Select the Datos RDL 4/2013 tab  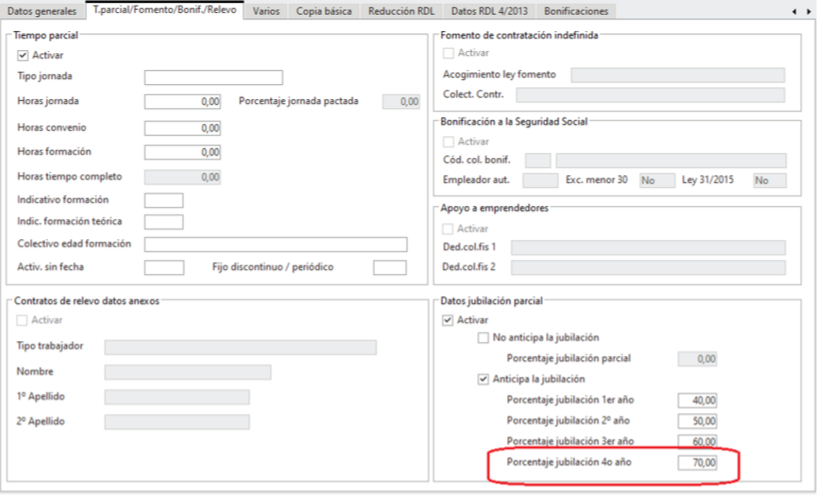pyautogui.click(x=490, y=11)
